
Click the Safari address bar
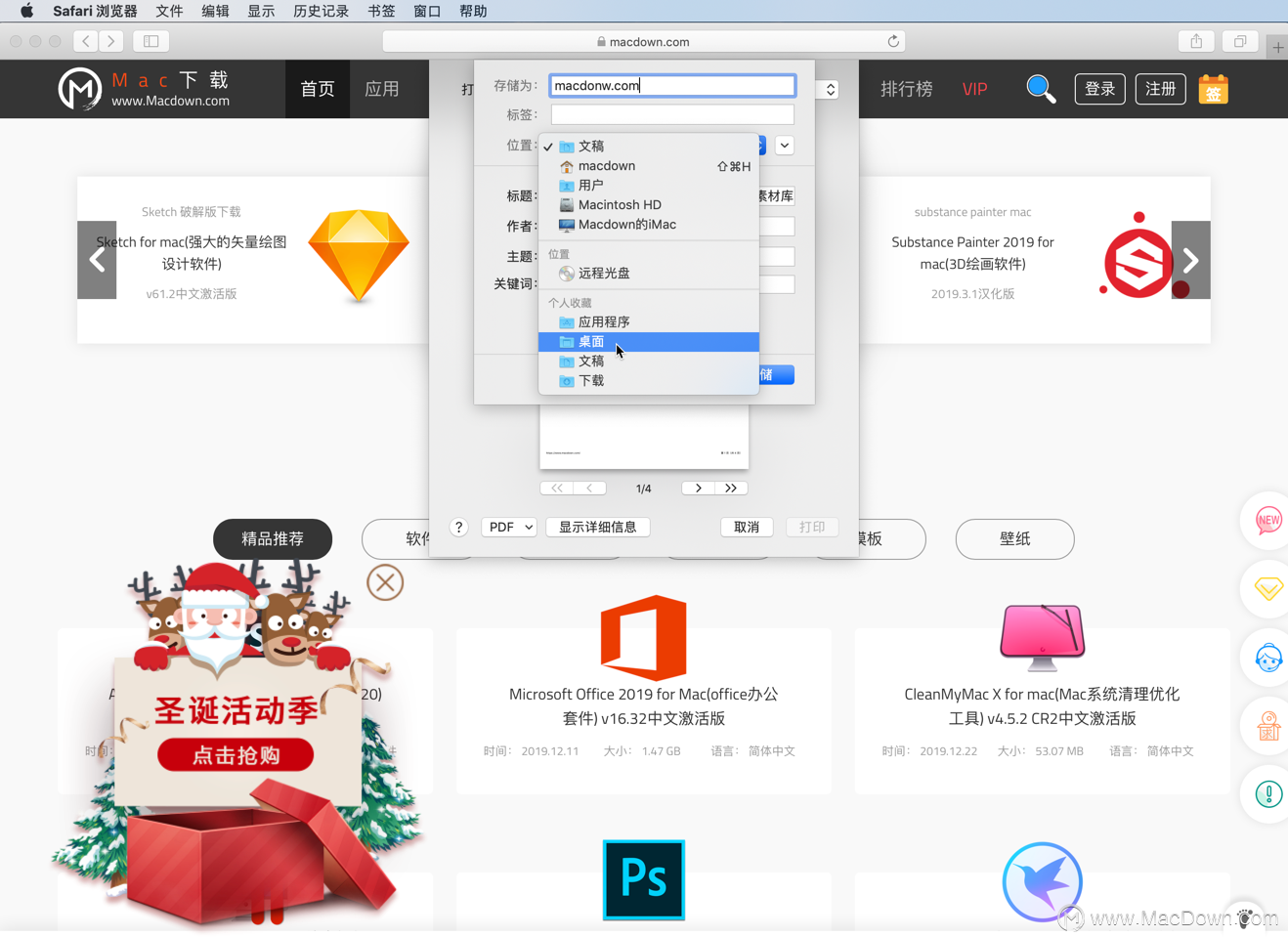coord(644,41)
